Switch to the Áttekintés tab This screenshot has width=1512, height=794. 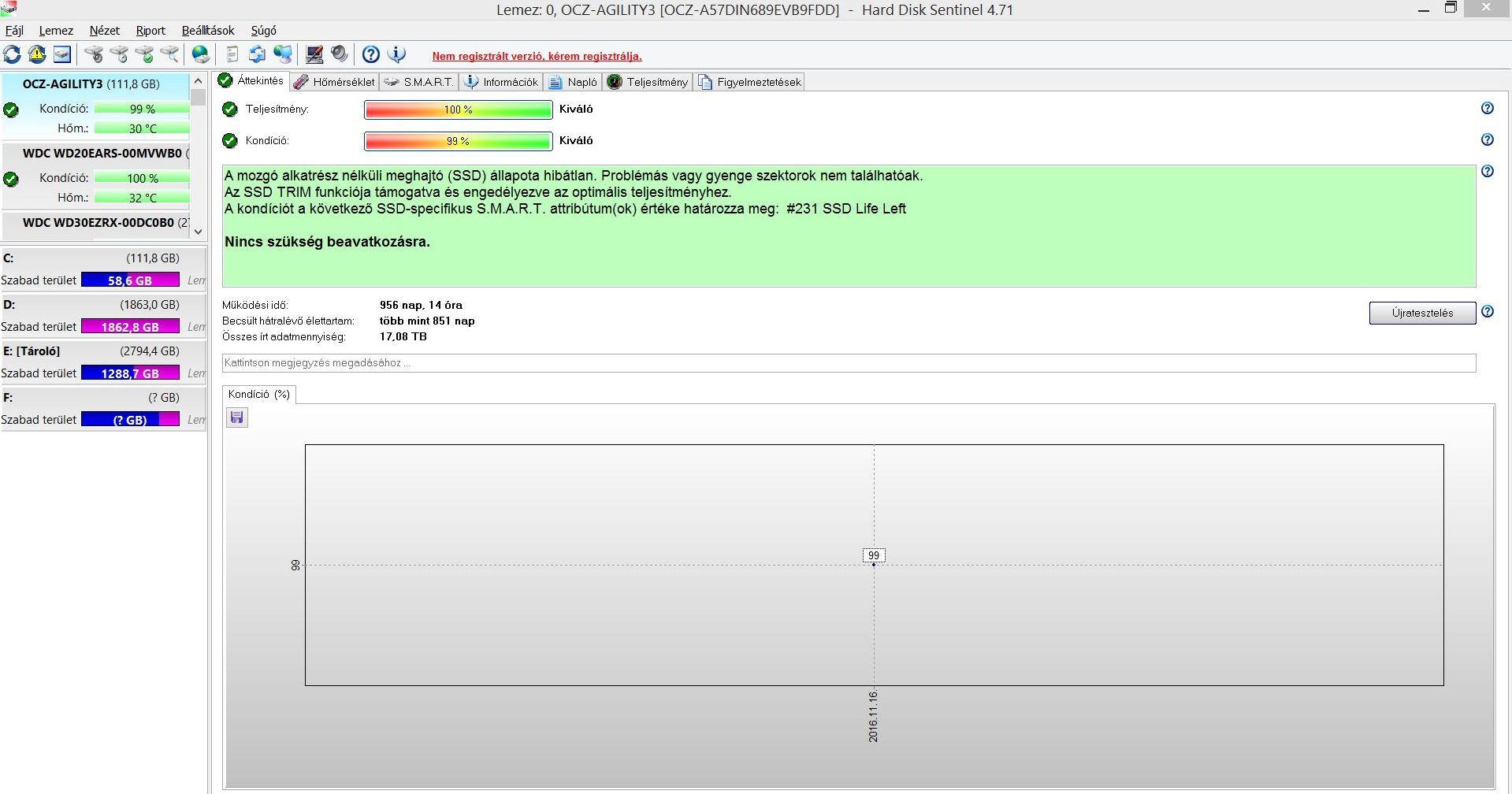[x=251, y=81]
